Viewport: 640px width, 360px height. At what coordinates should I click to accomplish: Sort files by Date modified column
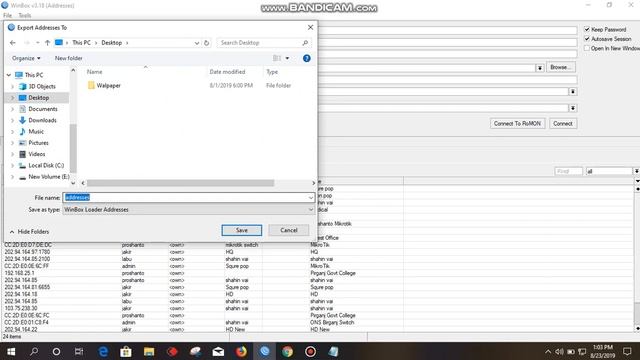coord(227,72)
